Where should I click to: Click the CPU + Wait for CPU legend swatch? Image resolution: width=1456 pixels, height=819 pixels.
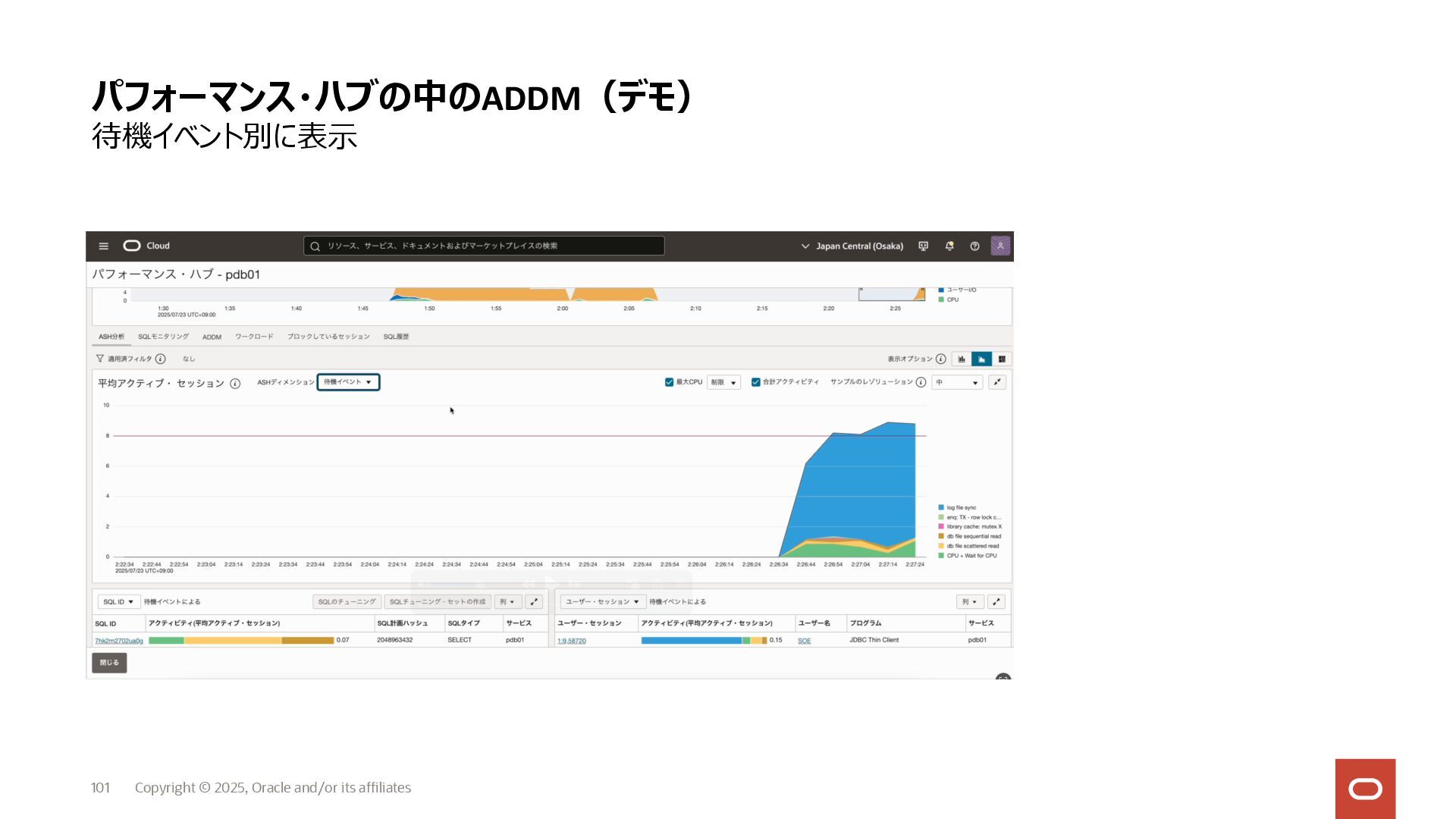941,556
